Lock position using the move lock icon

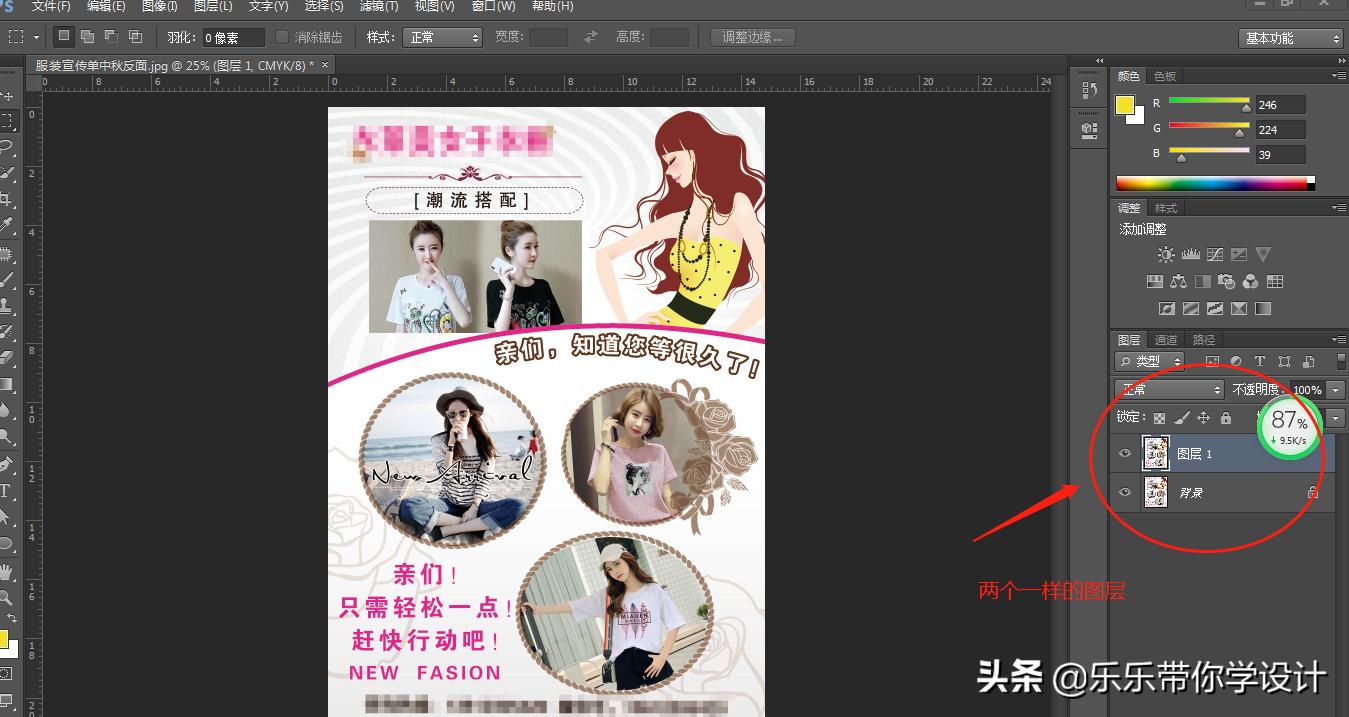tap(1204, 417)
